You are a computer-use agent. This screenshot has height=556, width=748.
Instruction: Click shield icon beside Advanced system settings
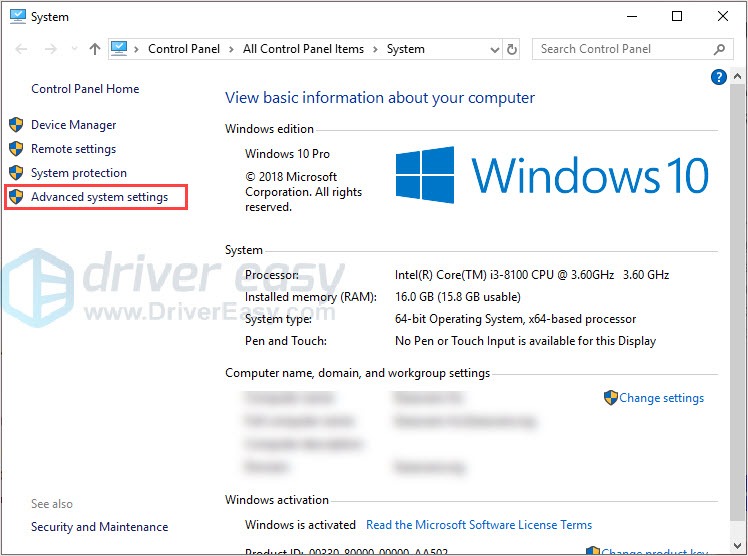(16, 196)
